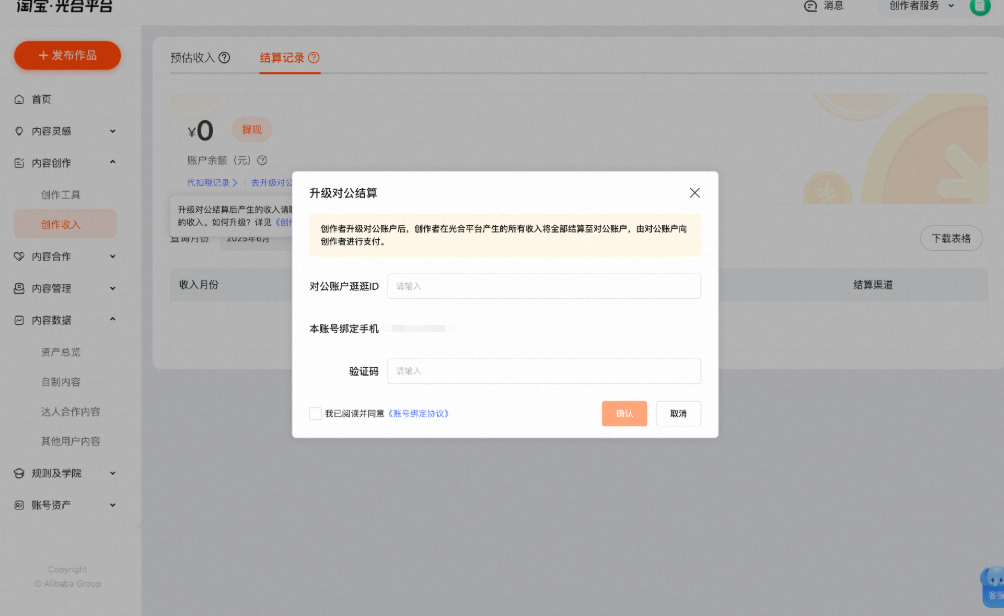Screen dimensions: 1004x616
Task: Click the graduation cap icon beside 规则及学院
Action: pyautogui.click(x=19, y=473)
